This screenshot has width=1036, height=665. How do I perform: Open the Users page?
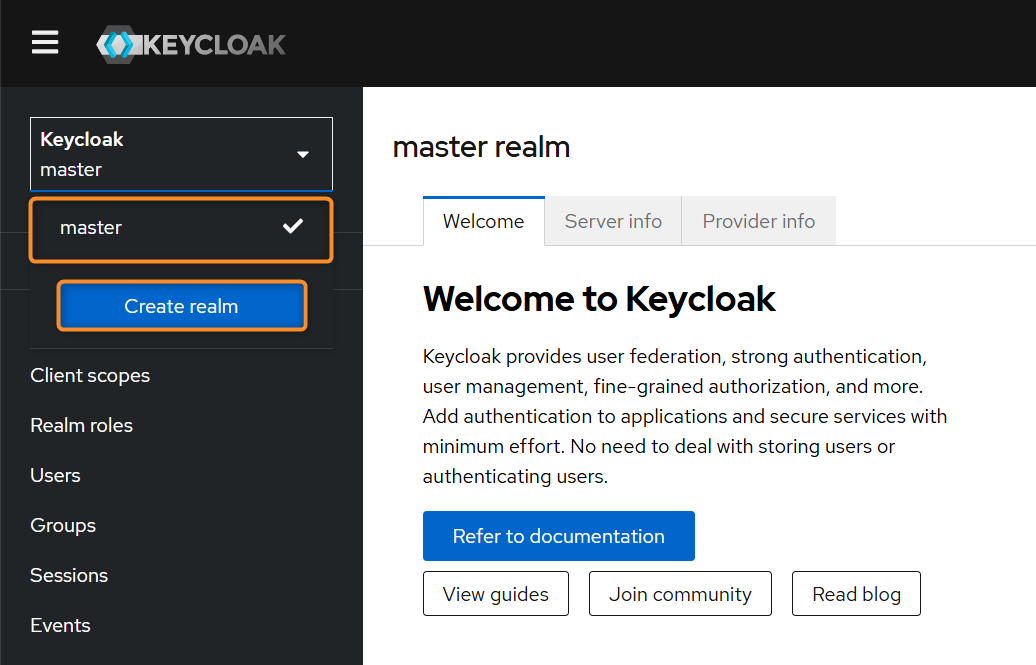(x=56, y=476)
